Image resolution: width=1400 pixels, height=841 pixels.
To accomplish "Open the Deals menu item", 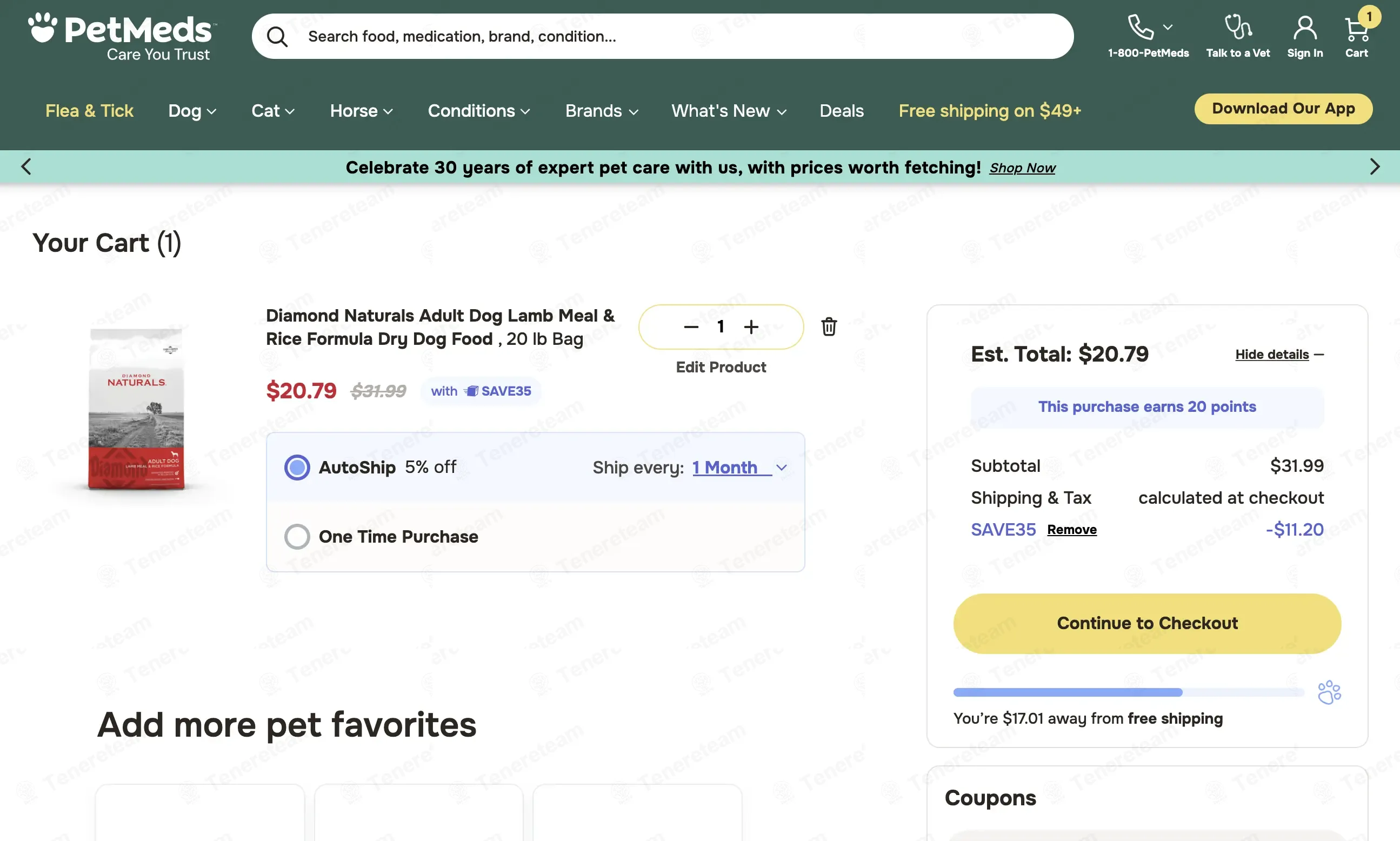I will pyautogui.click(x=841, y=111).
